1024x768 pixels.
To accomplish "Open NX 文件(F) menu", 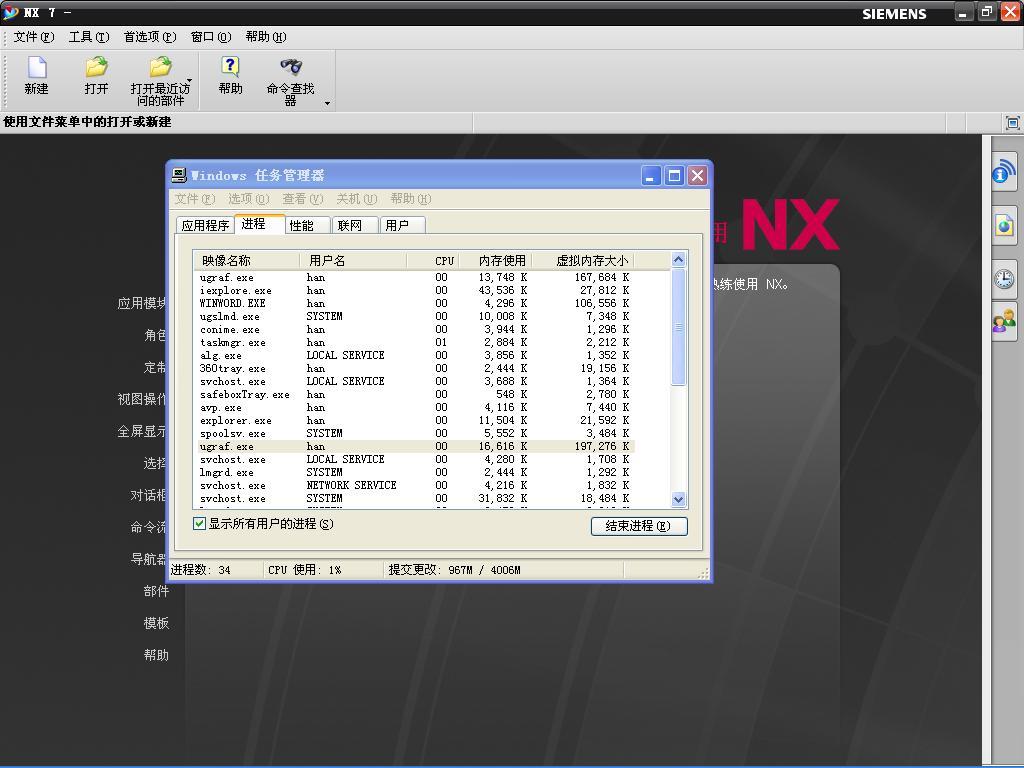I will click(x=34, y=37).
